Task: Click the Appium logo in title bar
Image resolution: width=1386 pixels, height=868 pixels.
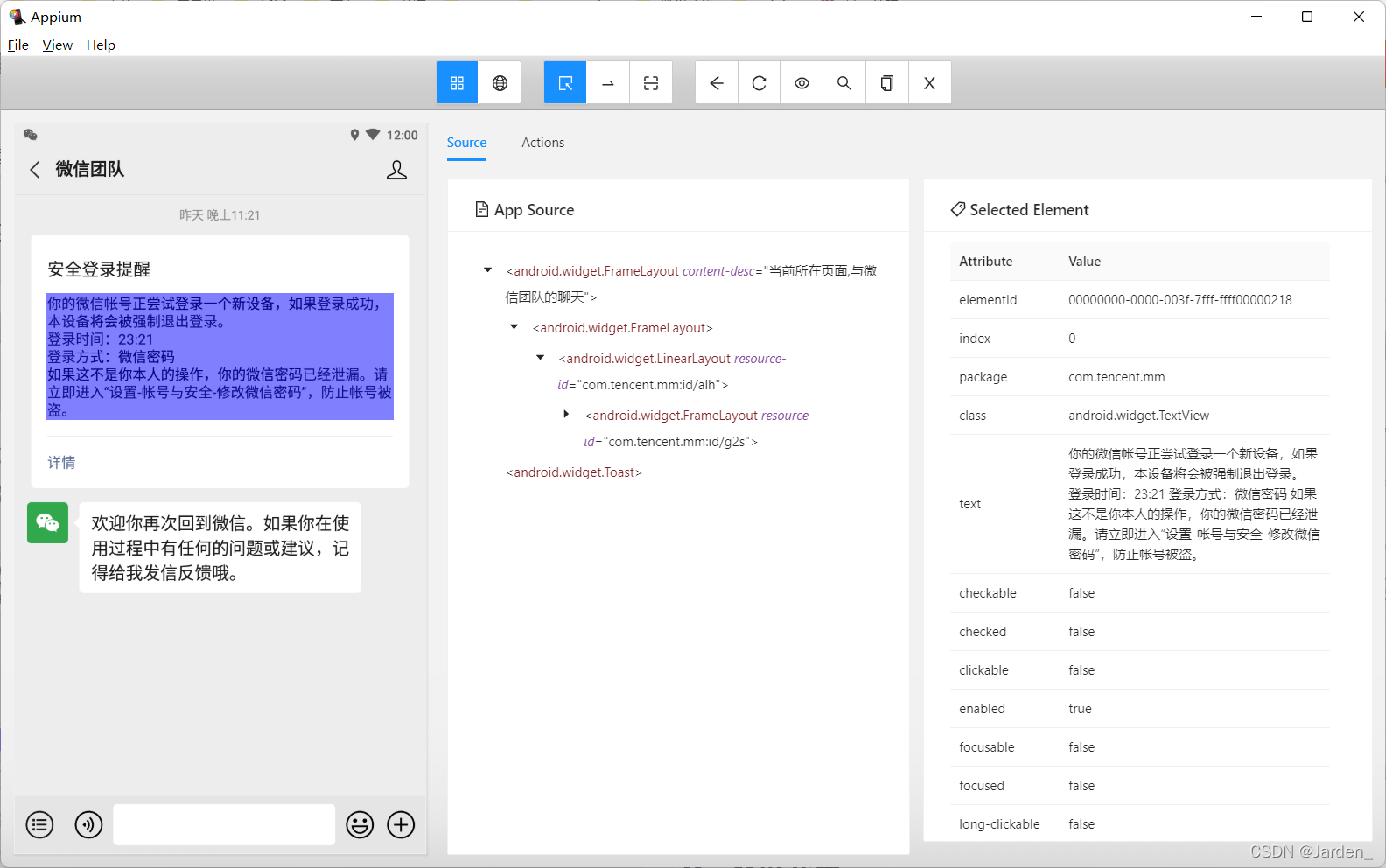Action: click(17, 17)
